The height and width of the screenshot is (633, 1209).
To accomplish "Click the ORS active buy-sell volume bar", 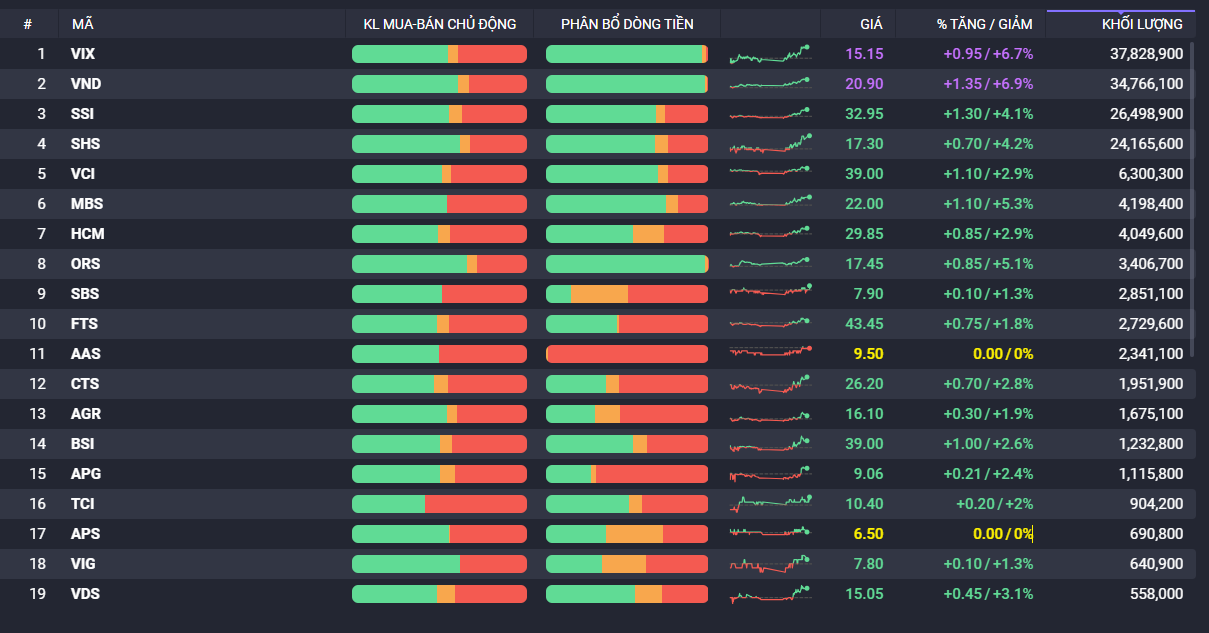I will coord(439,264).
